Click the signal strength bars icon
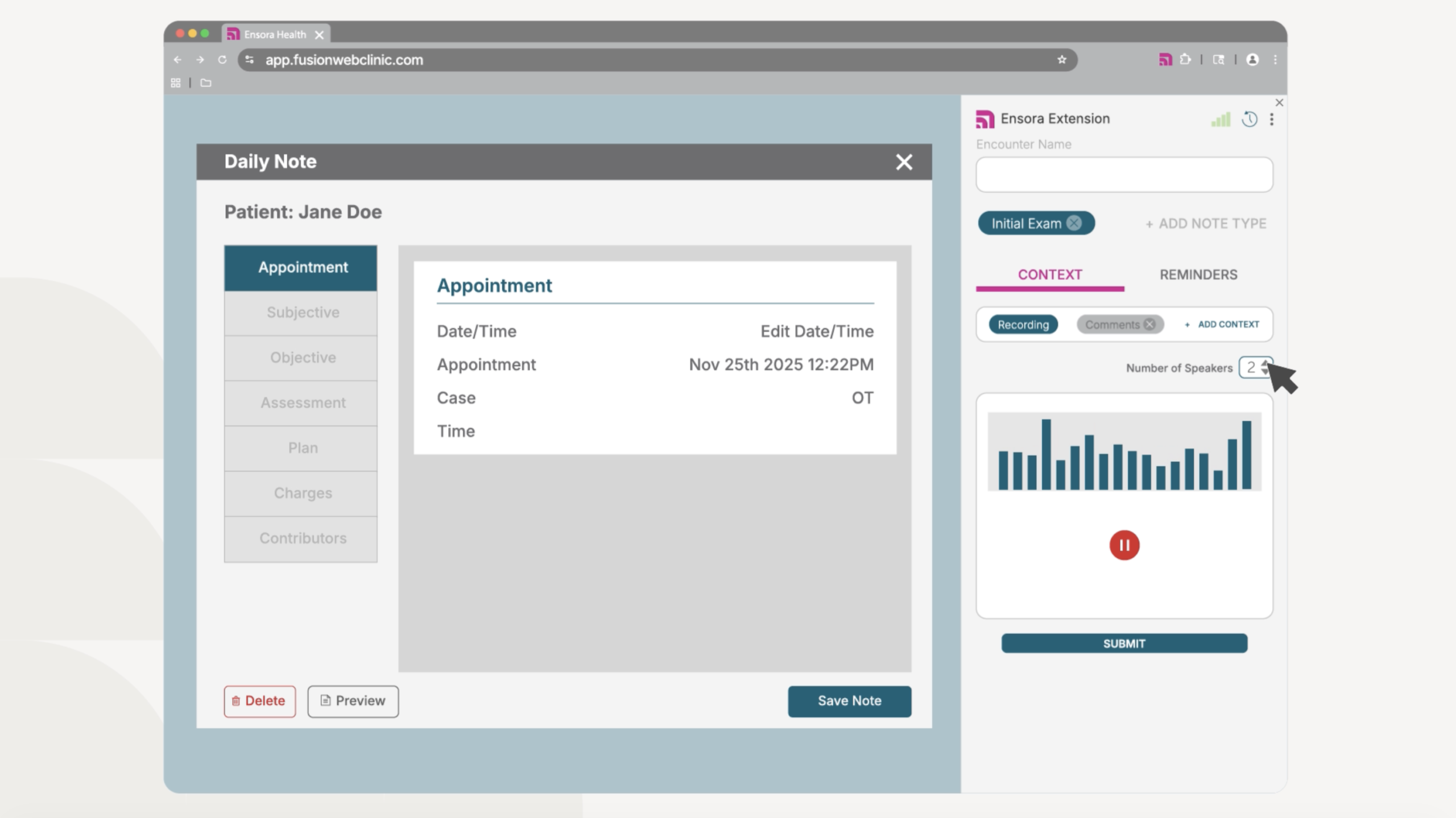This screenshot has width=1456, height=818. point(1221,119)
